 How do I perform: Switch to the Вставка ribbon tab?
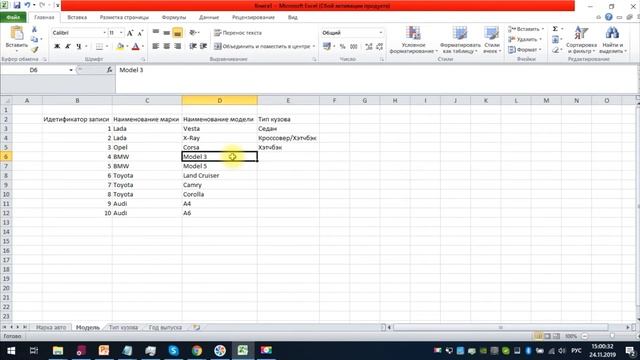(77, 18)
